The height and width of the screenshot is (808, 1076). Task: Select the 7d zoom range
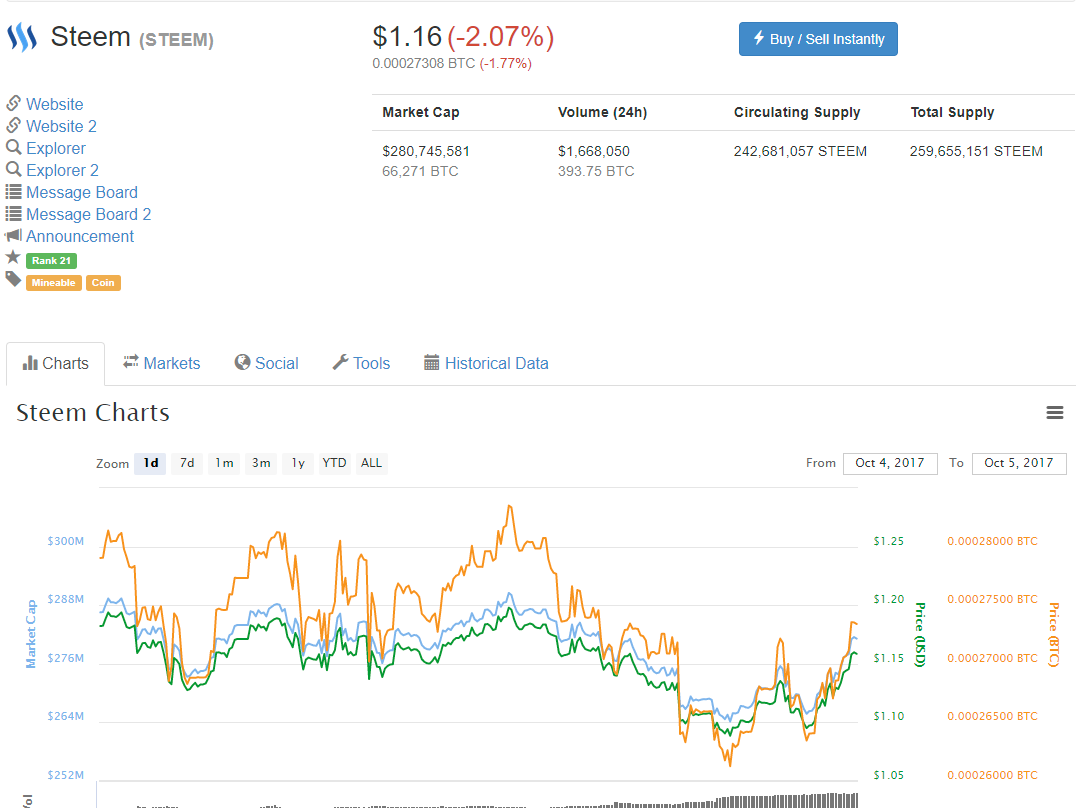[x=186, y=463]
